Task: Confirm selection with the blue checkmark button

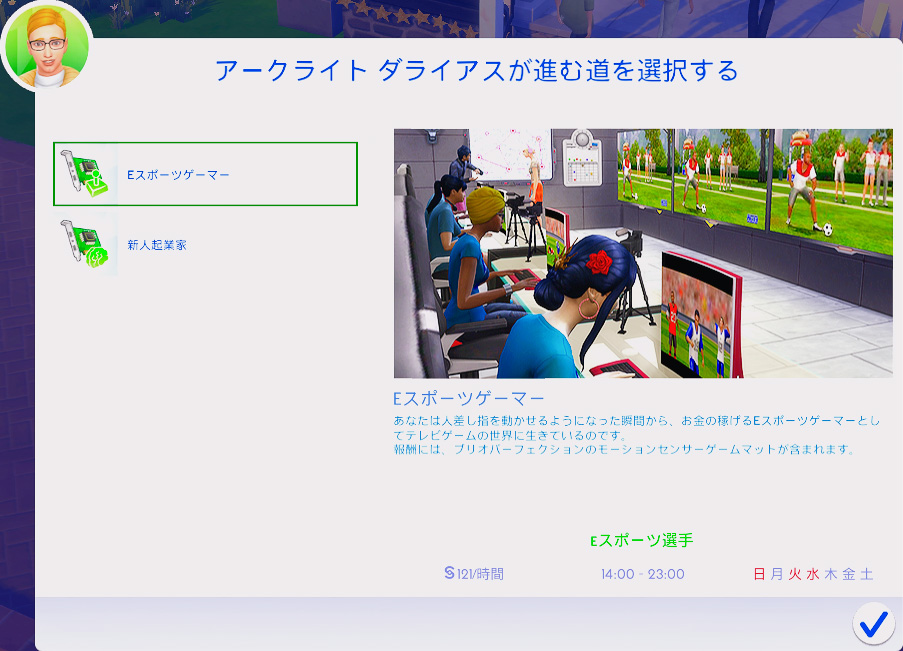Action: click(x=873, y=623)
